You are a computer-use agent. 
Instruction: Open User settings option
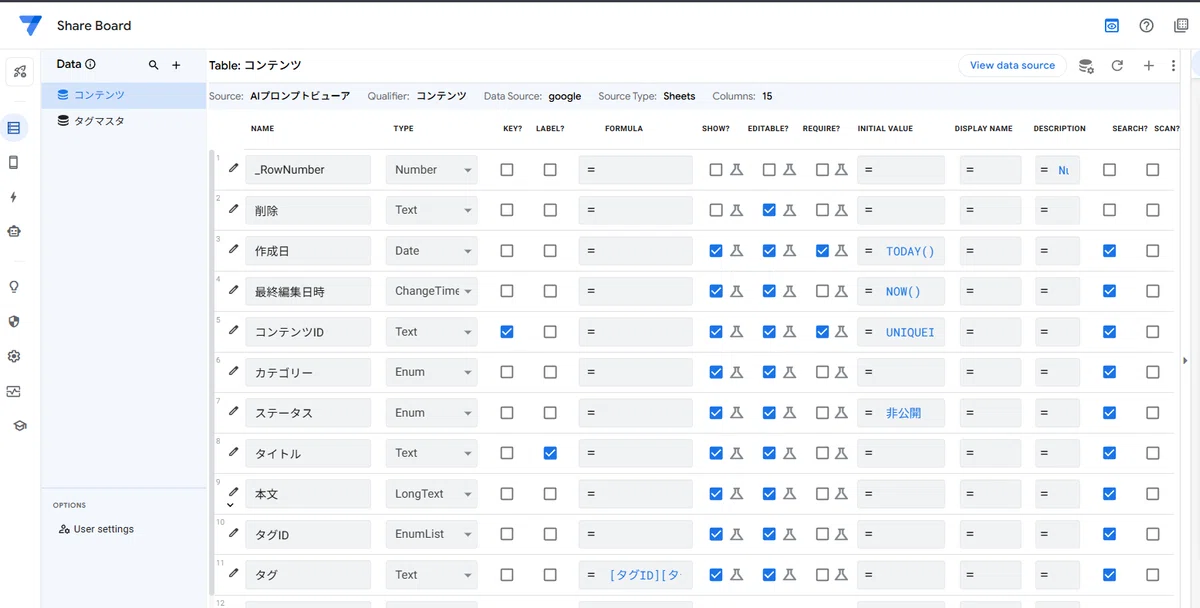point(96,529)
